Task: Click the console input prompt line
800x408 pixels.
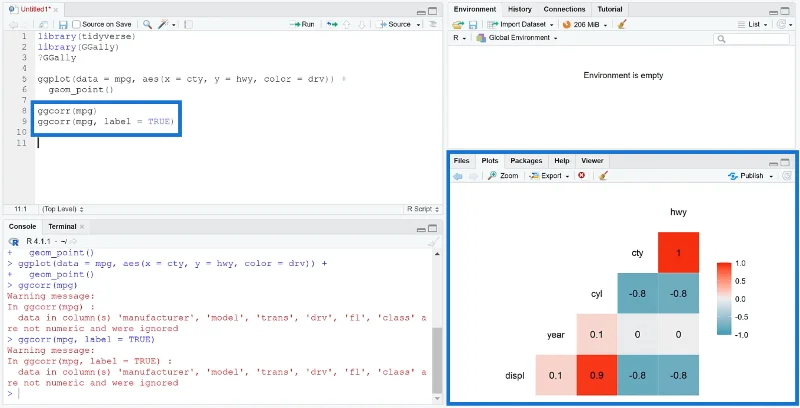Action: (x=219, y=393)
